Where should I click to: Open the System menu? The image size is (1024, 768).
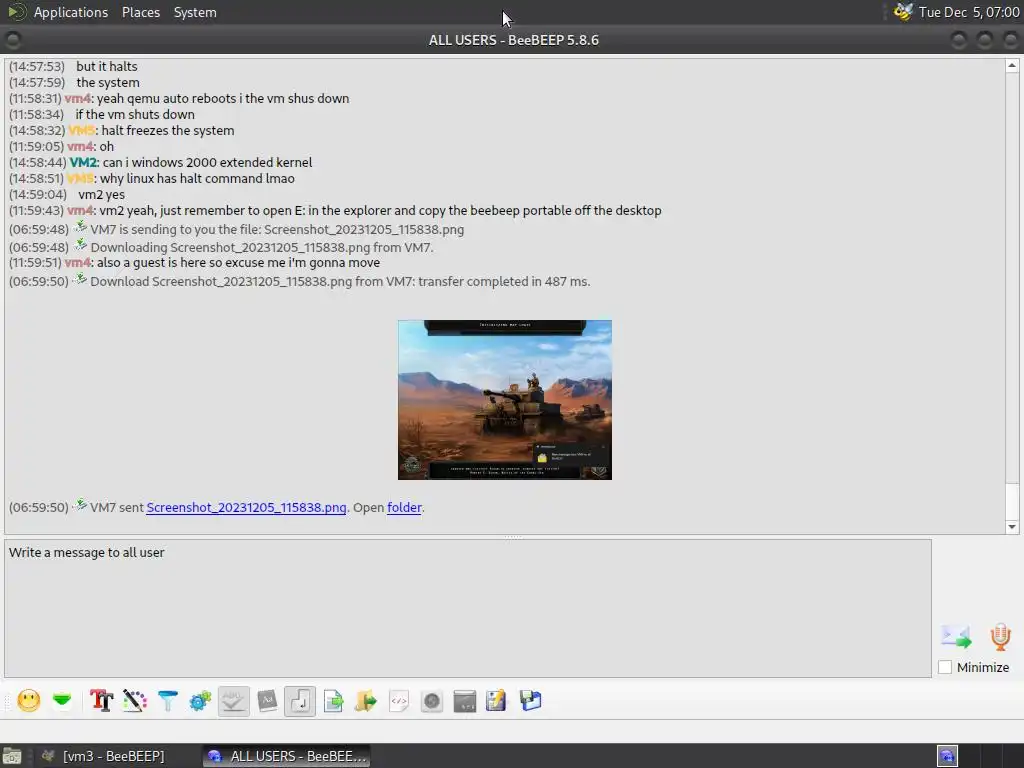pos(195,12)
